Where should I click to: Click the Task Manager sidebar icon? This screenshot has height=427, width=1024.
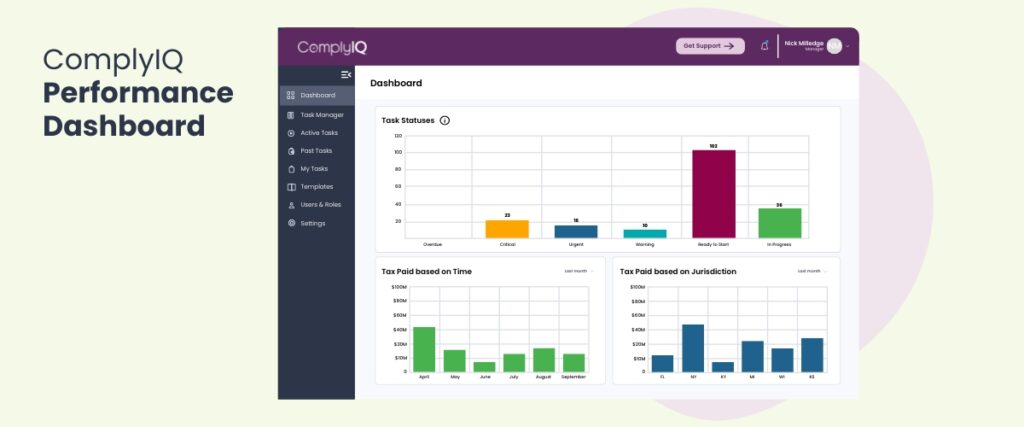291,115
